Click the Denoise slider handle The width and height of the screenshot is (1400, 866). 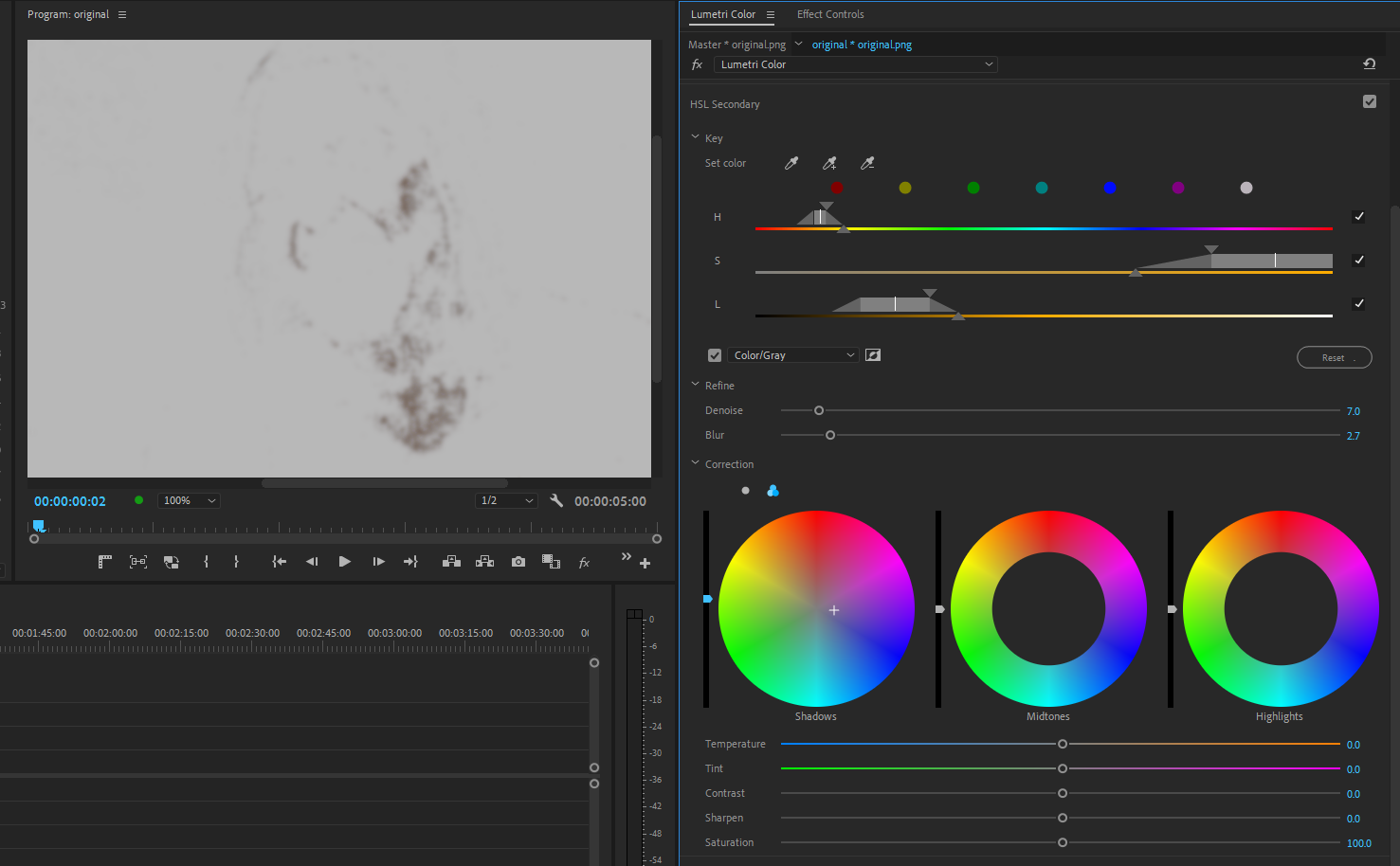[819, 410]
